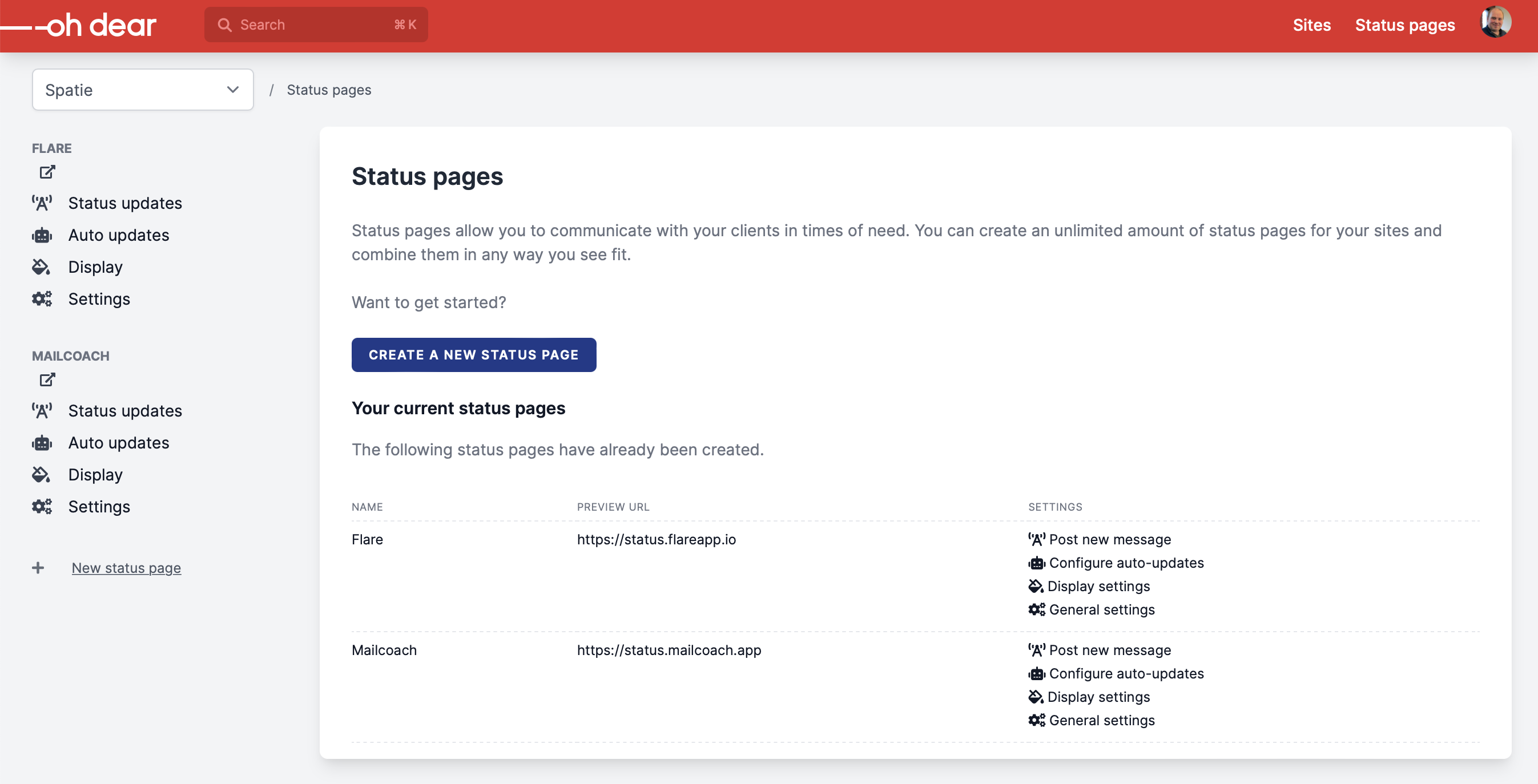Click the ⌘K shortcut hint in search
Screen dimensions: 1538x784
[x=405, y=25]
